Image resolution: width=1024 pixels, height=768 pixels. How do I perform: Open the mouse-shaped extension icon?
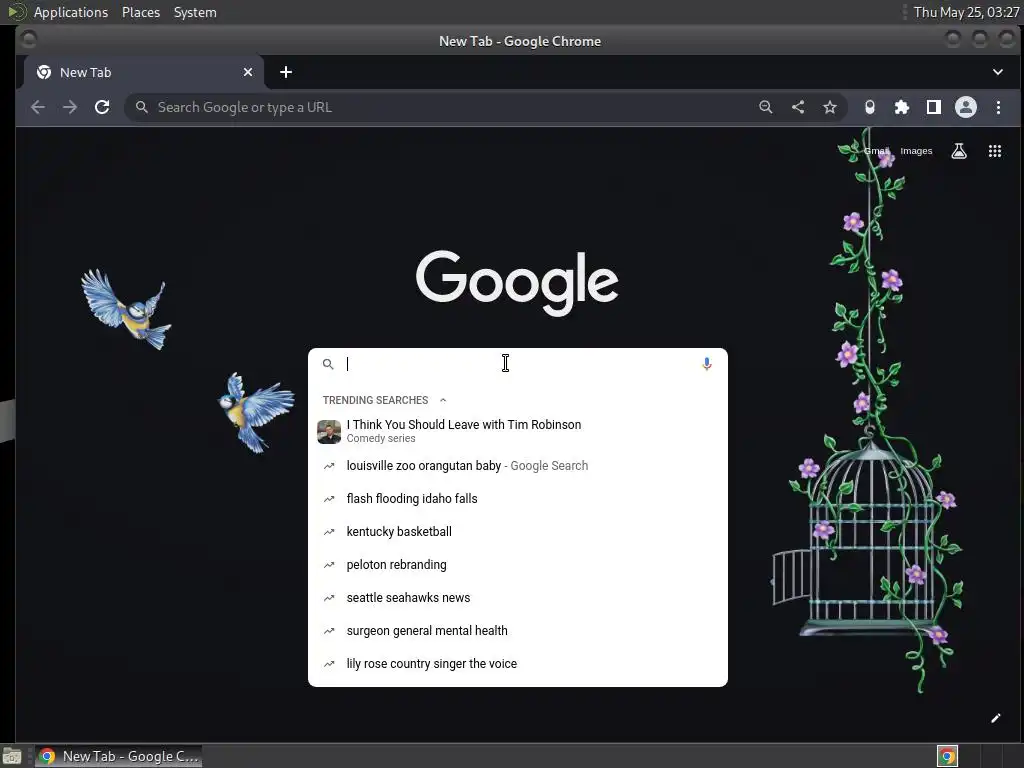coord(870,107)
